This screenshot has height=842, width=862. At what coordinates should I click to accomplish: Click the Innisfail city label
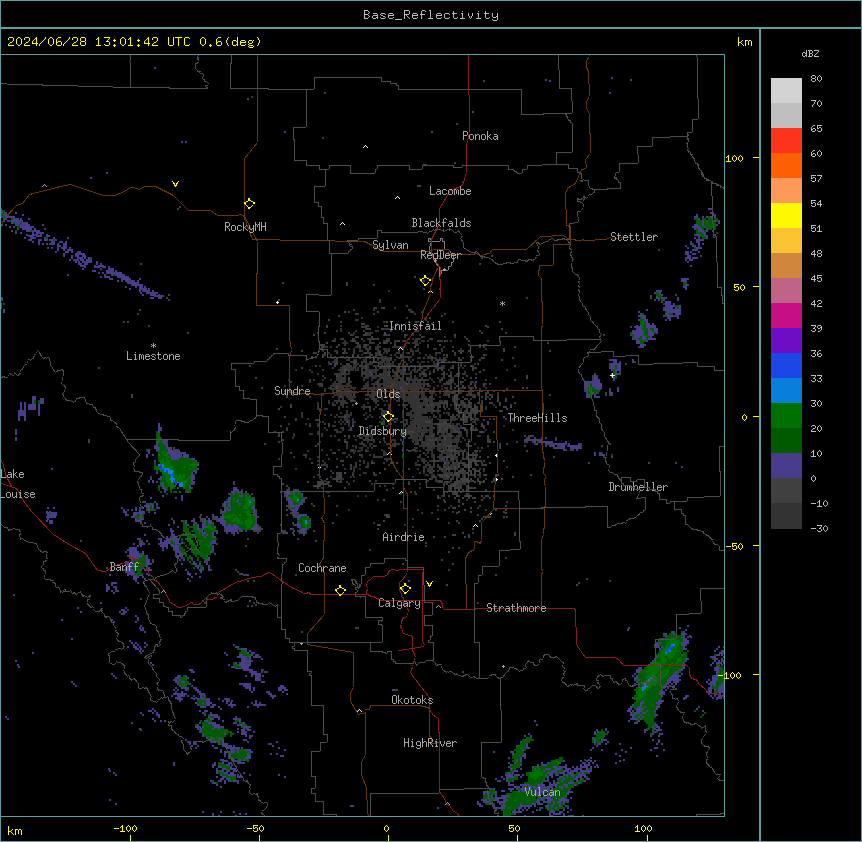[x=415, y=326]
